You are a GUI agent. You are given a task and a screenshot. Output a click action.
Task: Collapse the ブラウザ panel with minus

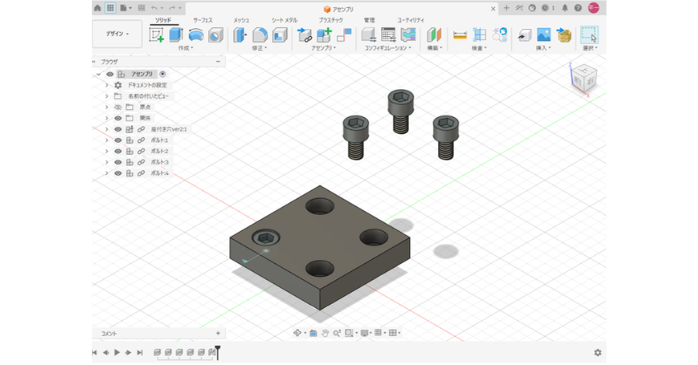(x=218, y=62)
